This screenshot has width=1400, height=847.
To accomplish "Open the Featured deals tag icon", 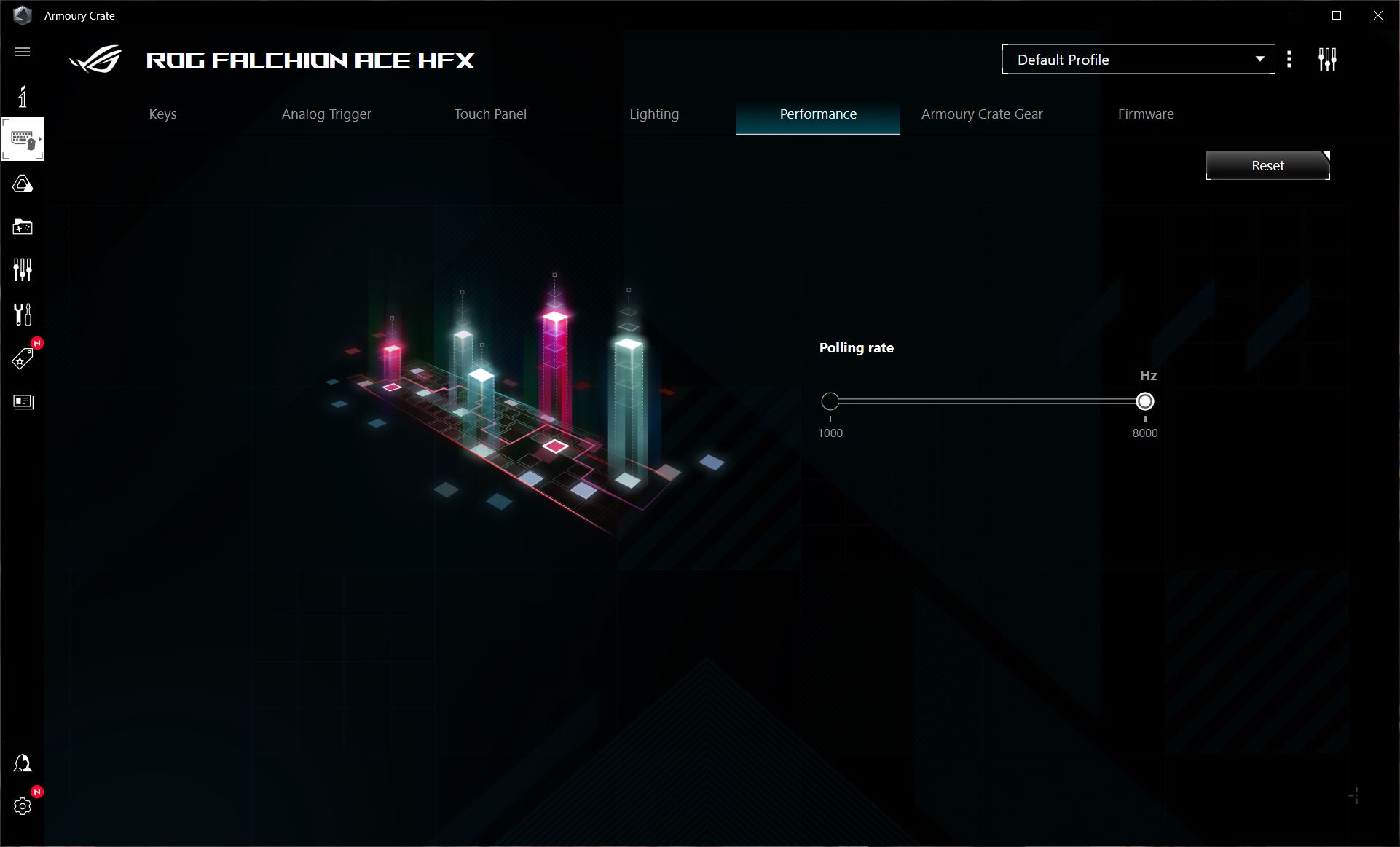I will [x=23, y=358].
